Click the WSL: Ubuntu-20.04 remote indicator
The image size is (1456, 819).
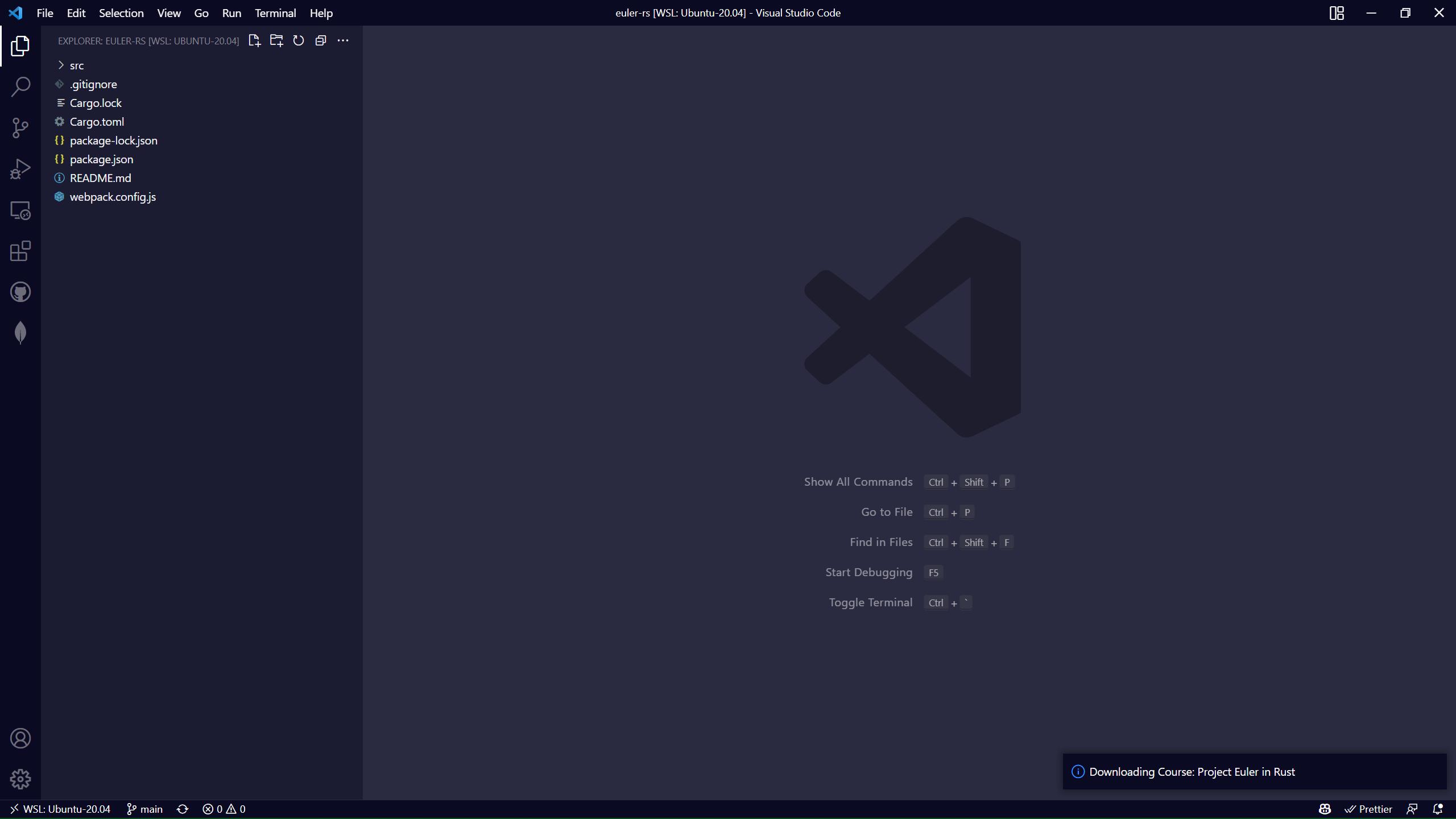point(60,809)
